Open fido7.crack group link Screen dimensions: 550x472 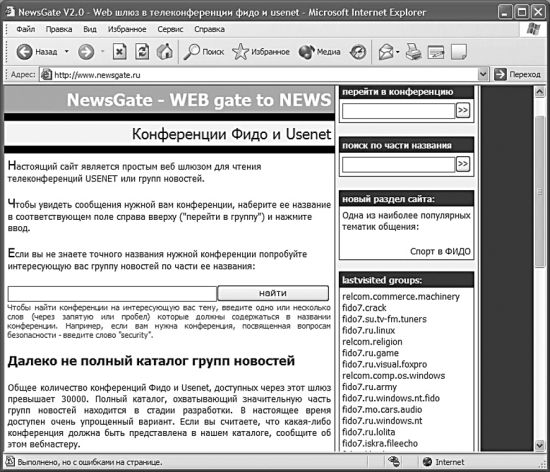(x=364, y=308)
